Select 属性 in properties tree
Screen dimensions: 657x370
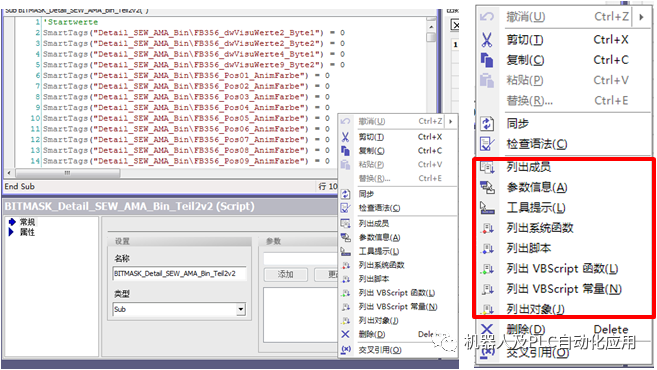tap(28, 232)
